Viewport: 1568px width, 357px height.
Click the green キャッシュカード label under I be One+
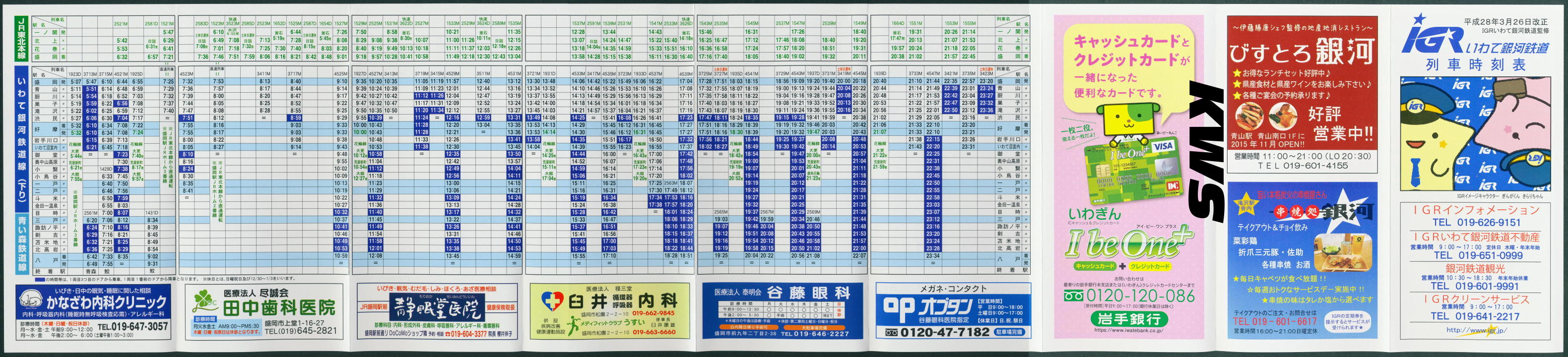pos(1095,266)
